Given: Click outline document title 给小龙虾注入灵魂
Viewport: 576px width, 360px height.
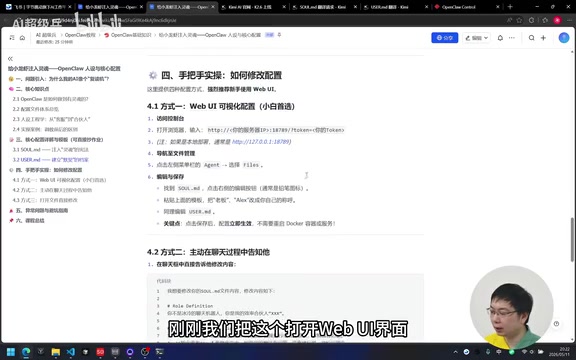Looking at the screenshot, I should [64, 69].
